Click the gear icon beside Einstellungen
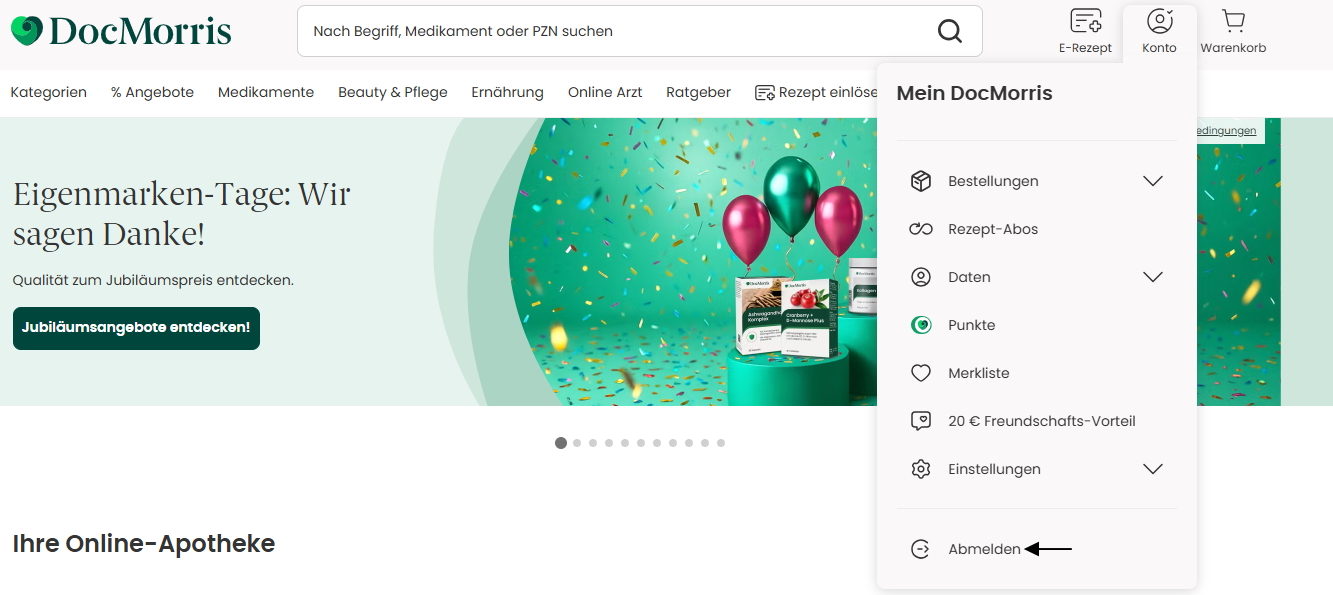 click(x=921, y=469)
